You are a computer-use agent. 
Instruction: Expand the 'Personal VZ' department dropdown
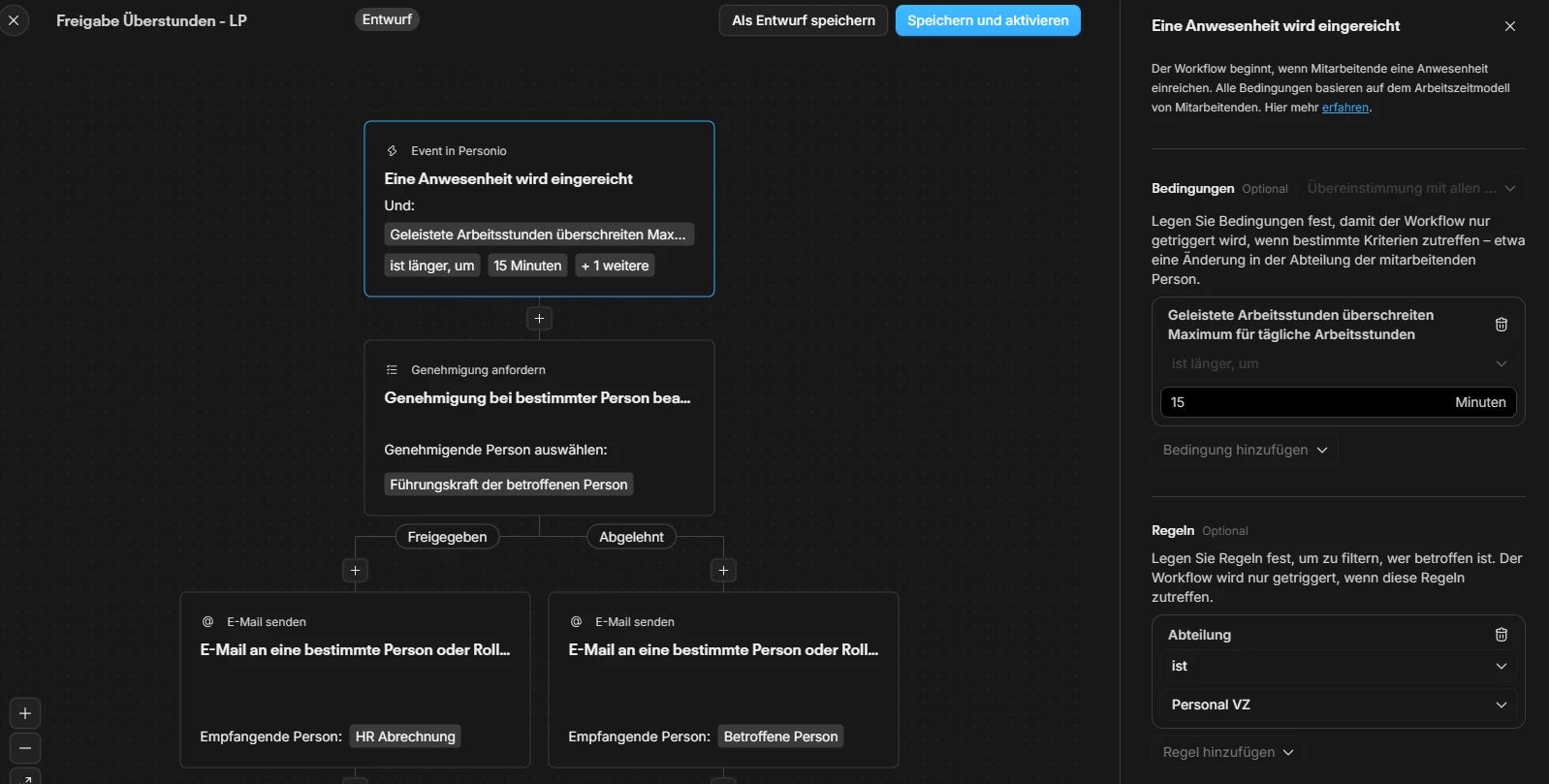1338,705
